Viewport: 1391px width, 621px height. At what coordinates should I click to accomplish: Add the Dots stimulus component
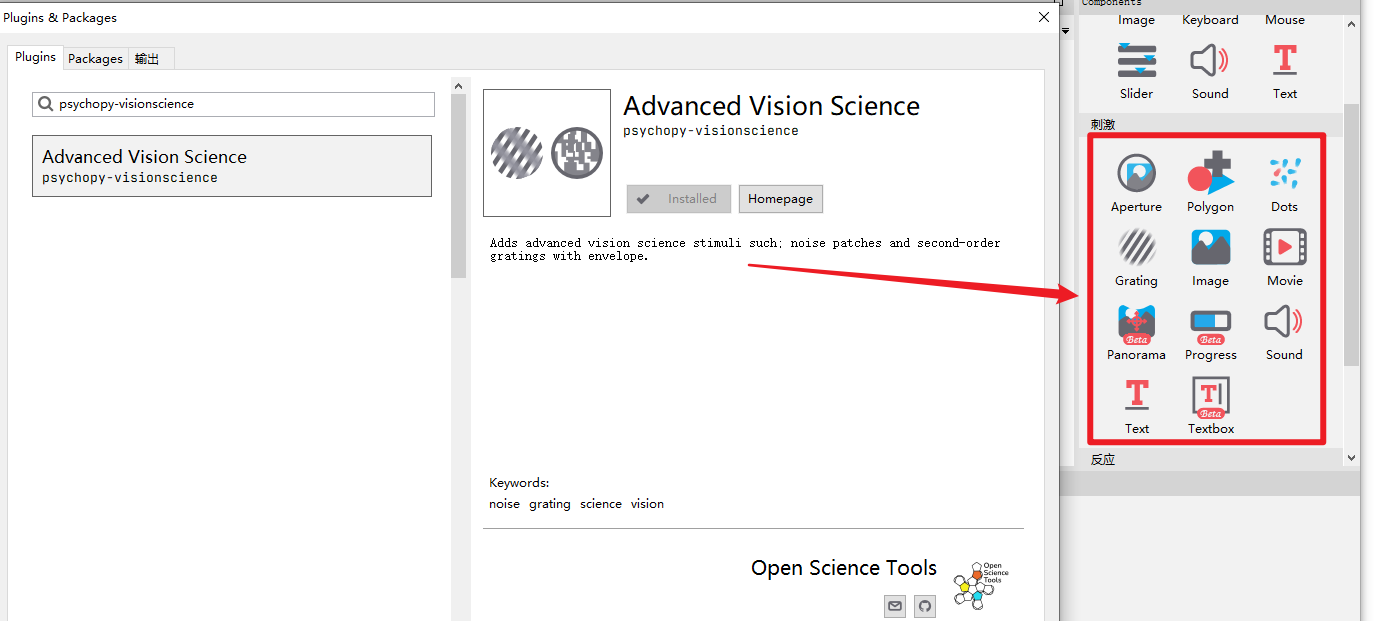click(x=1284, y=174)
